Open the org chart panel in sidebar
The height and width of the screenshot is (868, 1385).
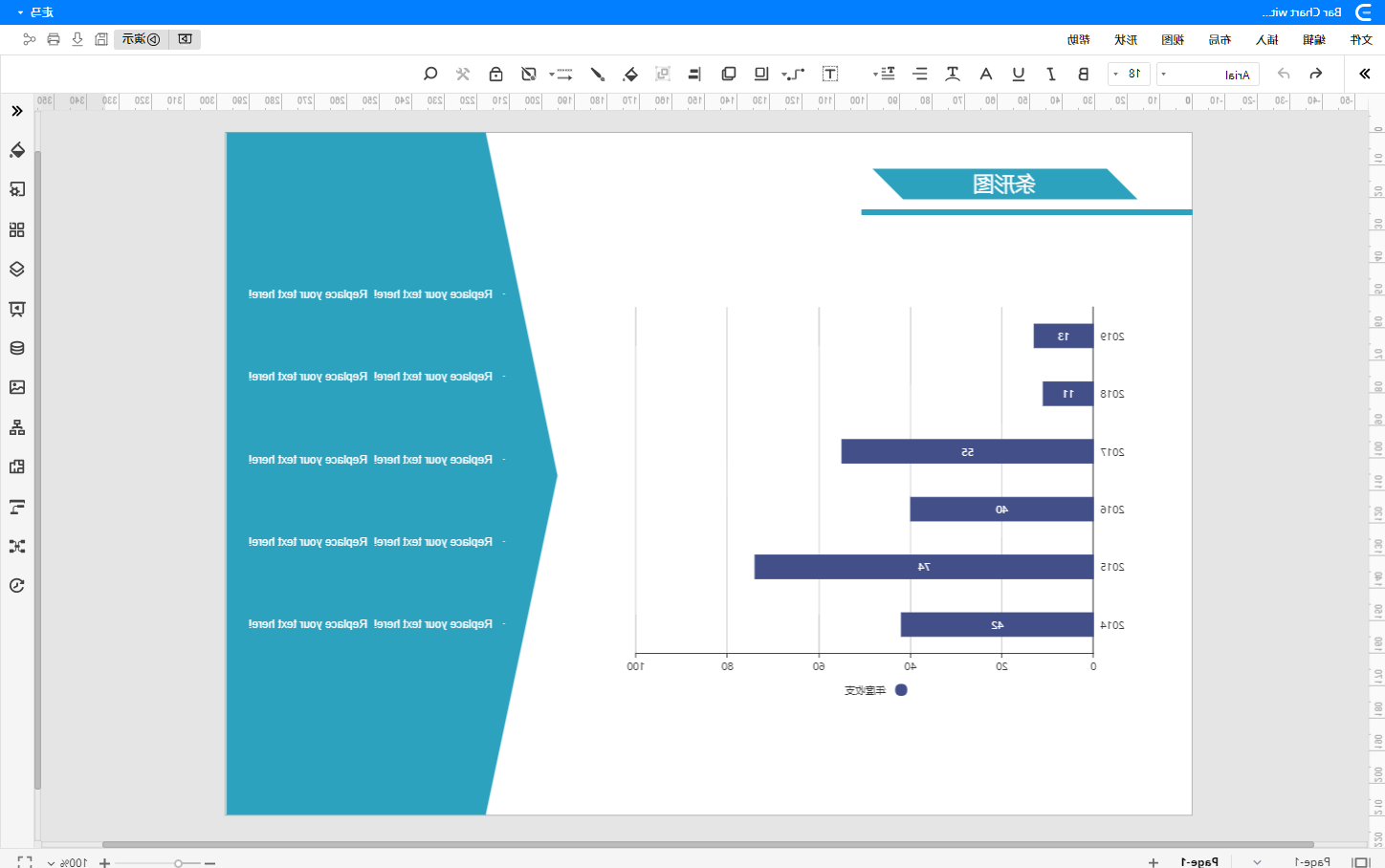17,427
